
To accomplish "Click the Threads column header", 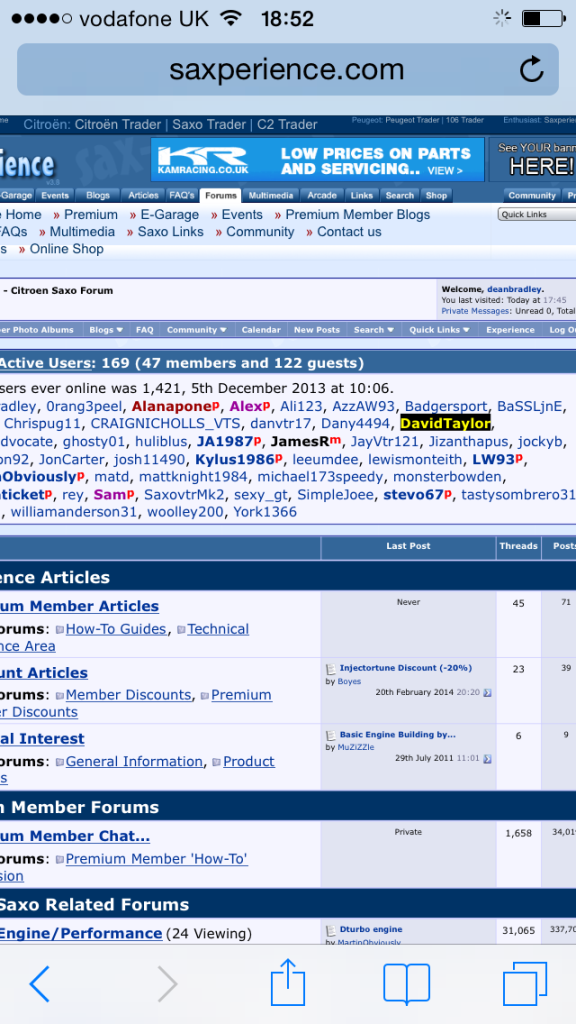I will click(x=519, y=546).
